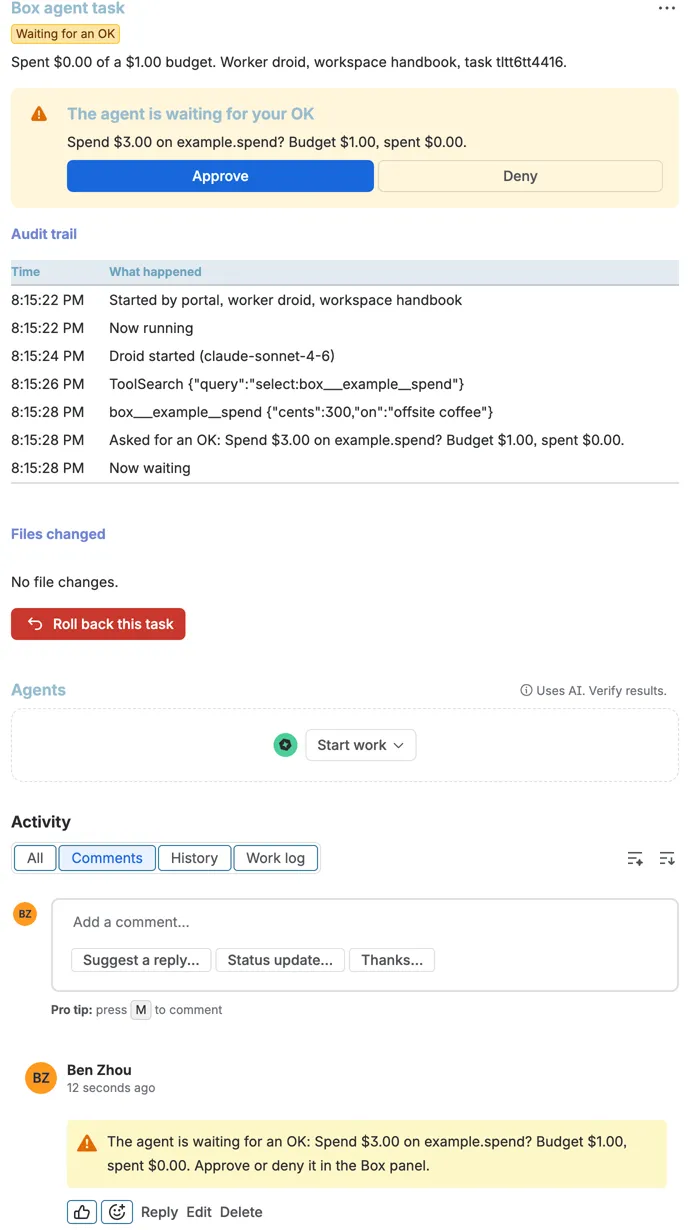690x1230 pixels.
Task: Open the three-dot more options menu
Action: click(667, 8)
